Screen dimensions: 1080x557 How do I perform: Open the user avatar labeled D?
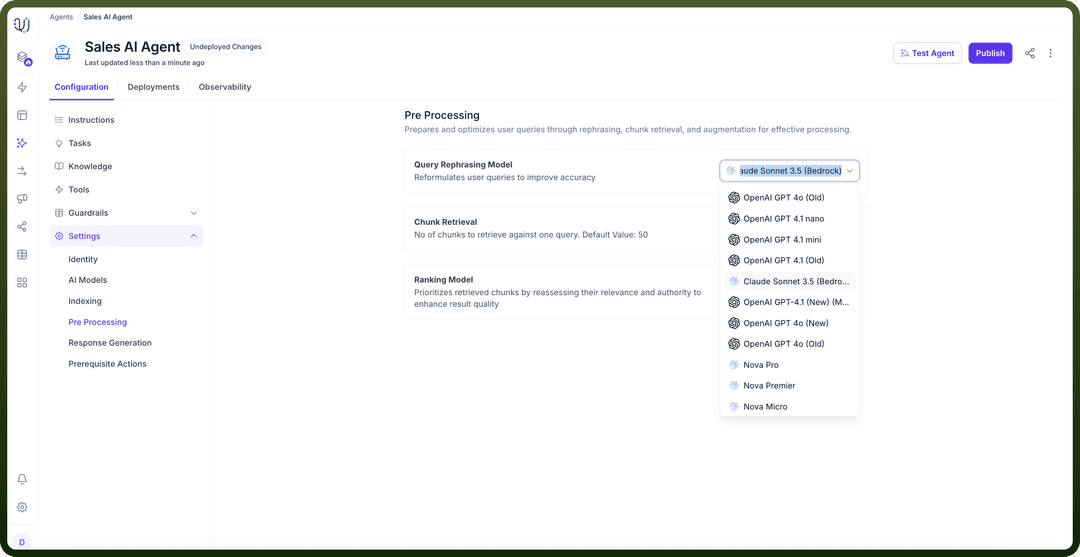pos(22,542)
